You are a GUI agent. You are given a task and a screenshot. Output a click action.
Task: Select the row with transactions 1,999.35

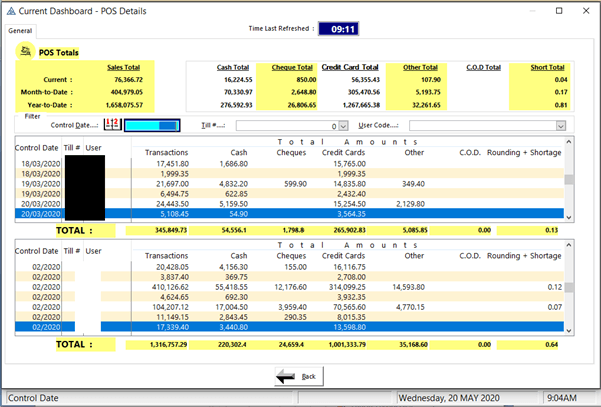pos(289,174)
